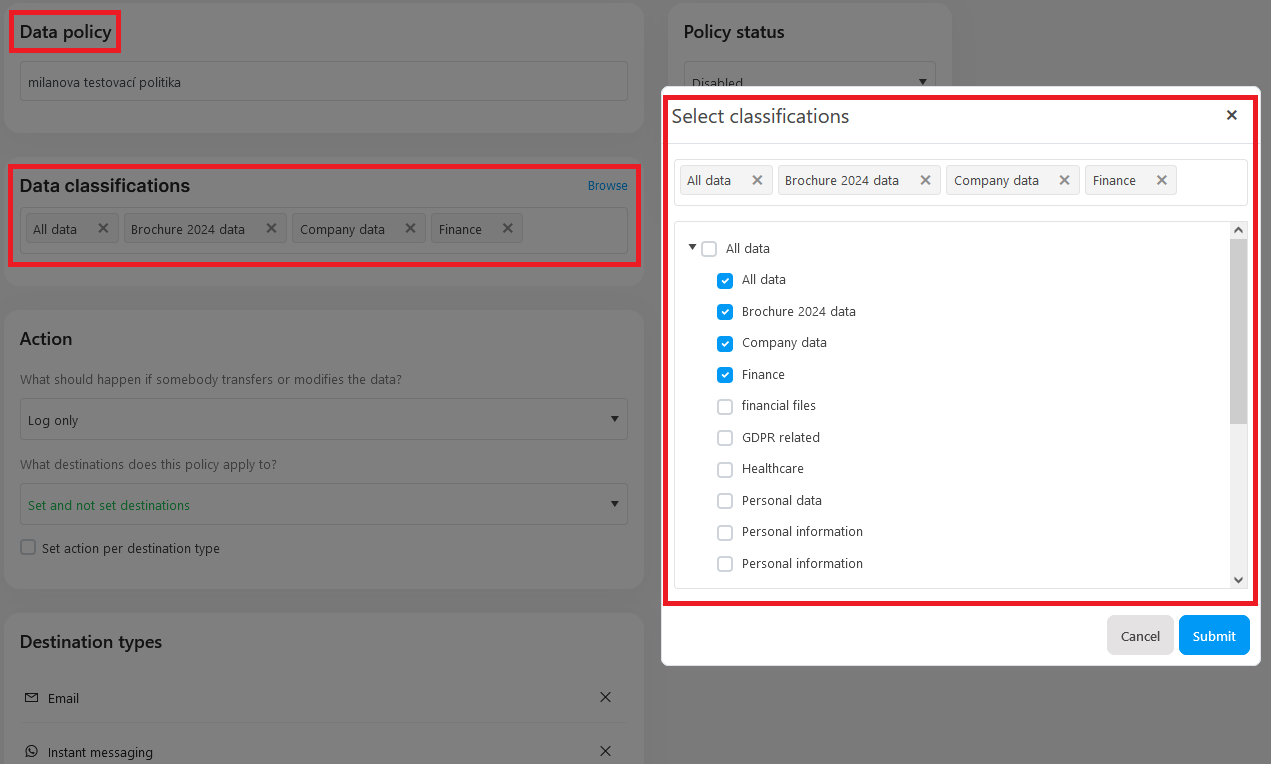Remove 'Finance' tag in dialog
This screenshot has height=764, width=1271.
(x=1161, y=180)
